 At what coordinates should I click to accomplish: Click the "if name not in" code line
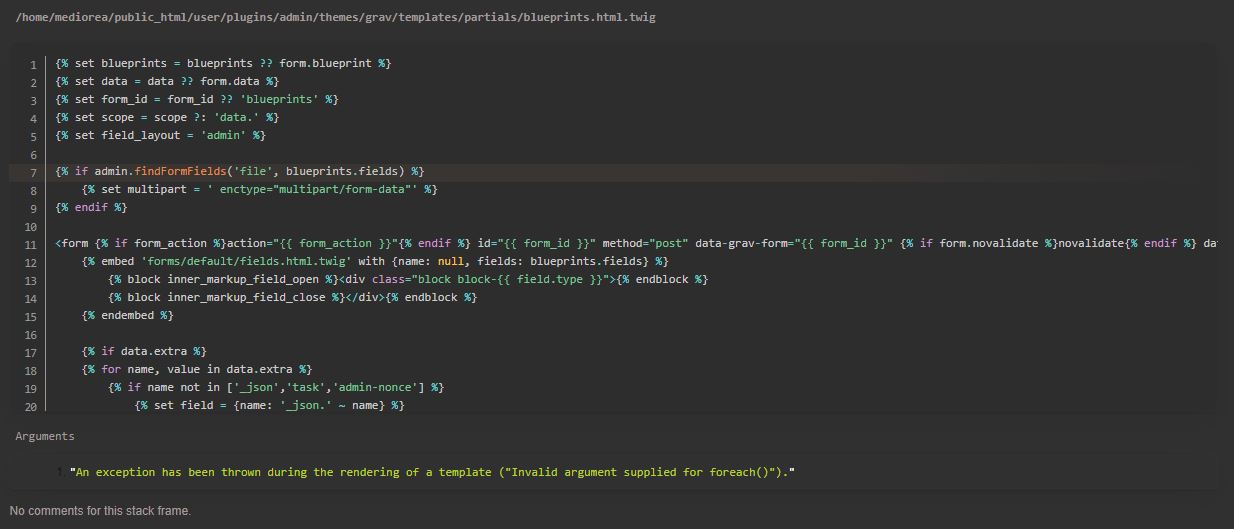tap(276, 388)
